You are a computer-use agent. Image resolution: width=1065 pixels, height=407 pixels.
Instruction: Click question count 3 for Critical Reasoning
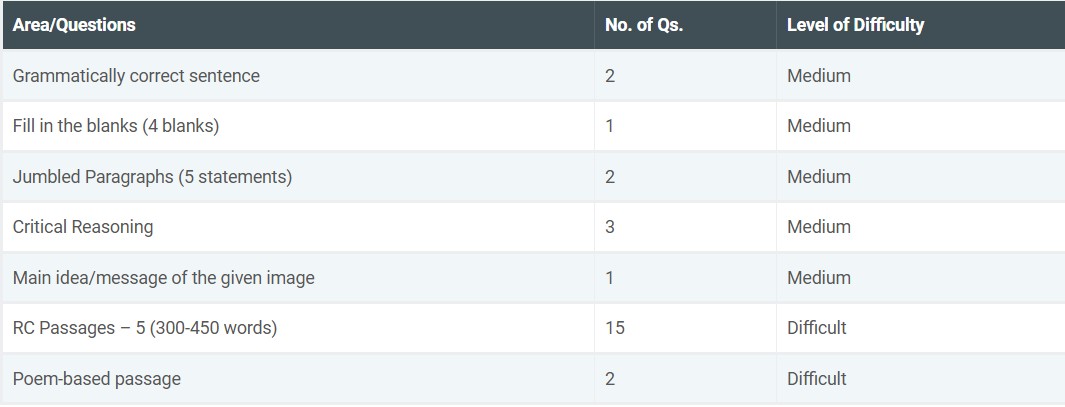[x=611, y=227]
